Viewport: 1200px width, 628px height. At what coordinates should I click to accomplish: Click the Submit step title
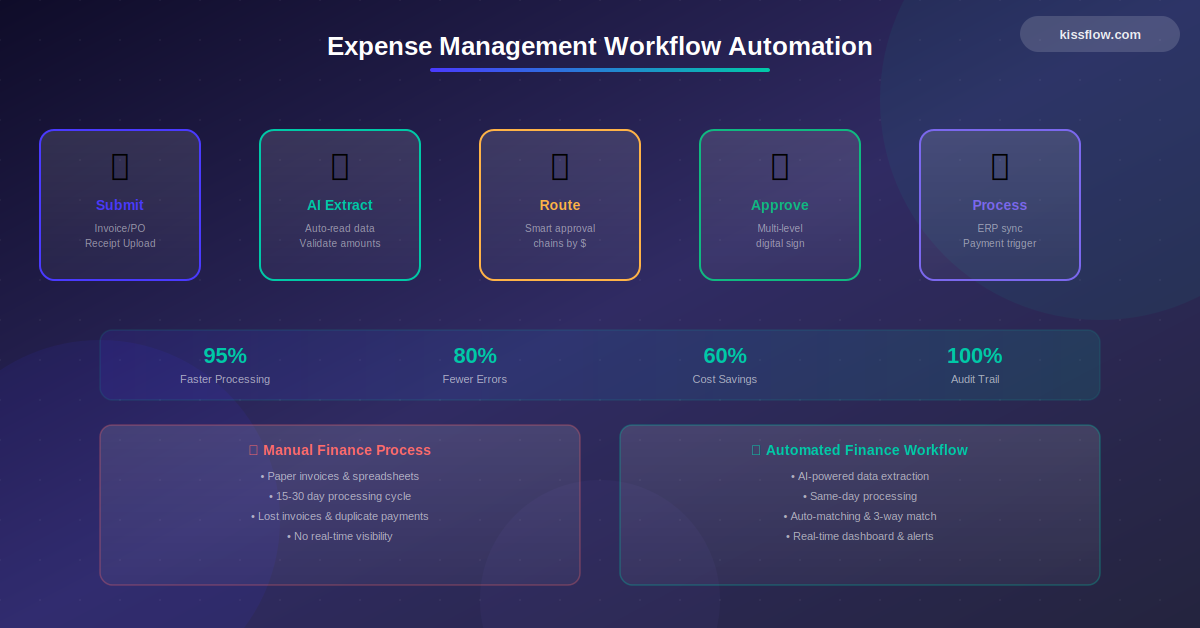pyautogui.click(x=120, y=205)
